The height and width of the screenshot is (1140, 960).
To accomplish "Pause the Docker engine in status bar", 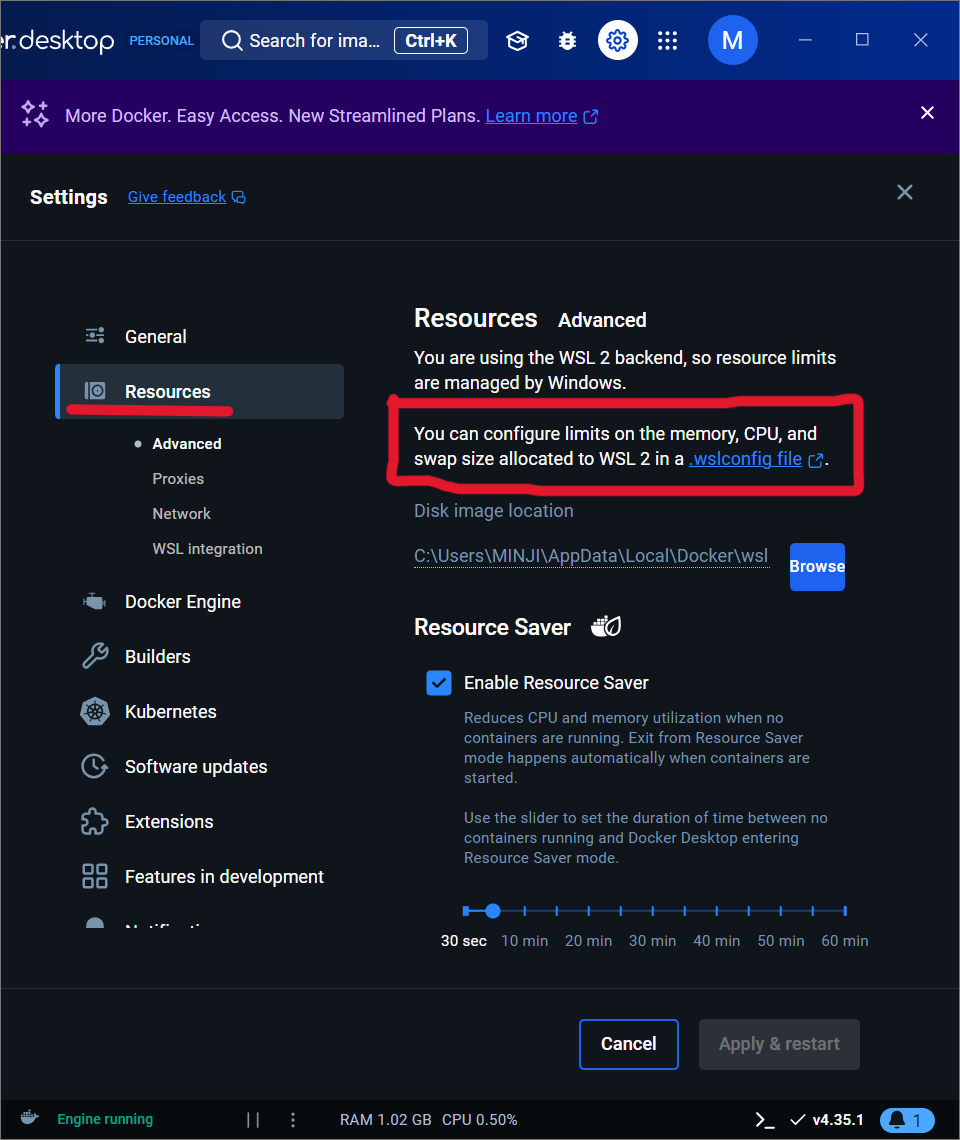I will (x=253, y=1120).
